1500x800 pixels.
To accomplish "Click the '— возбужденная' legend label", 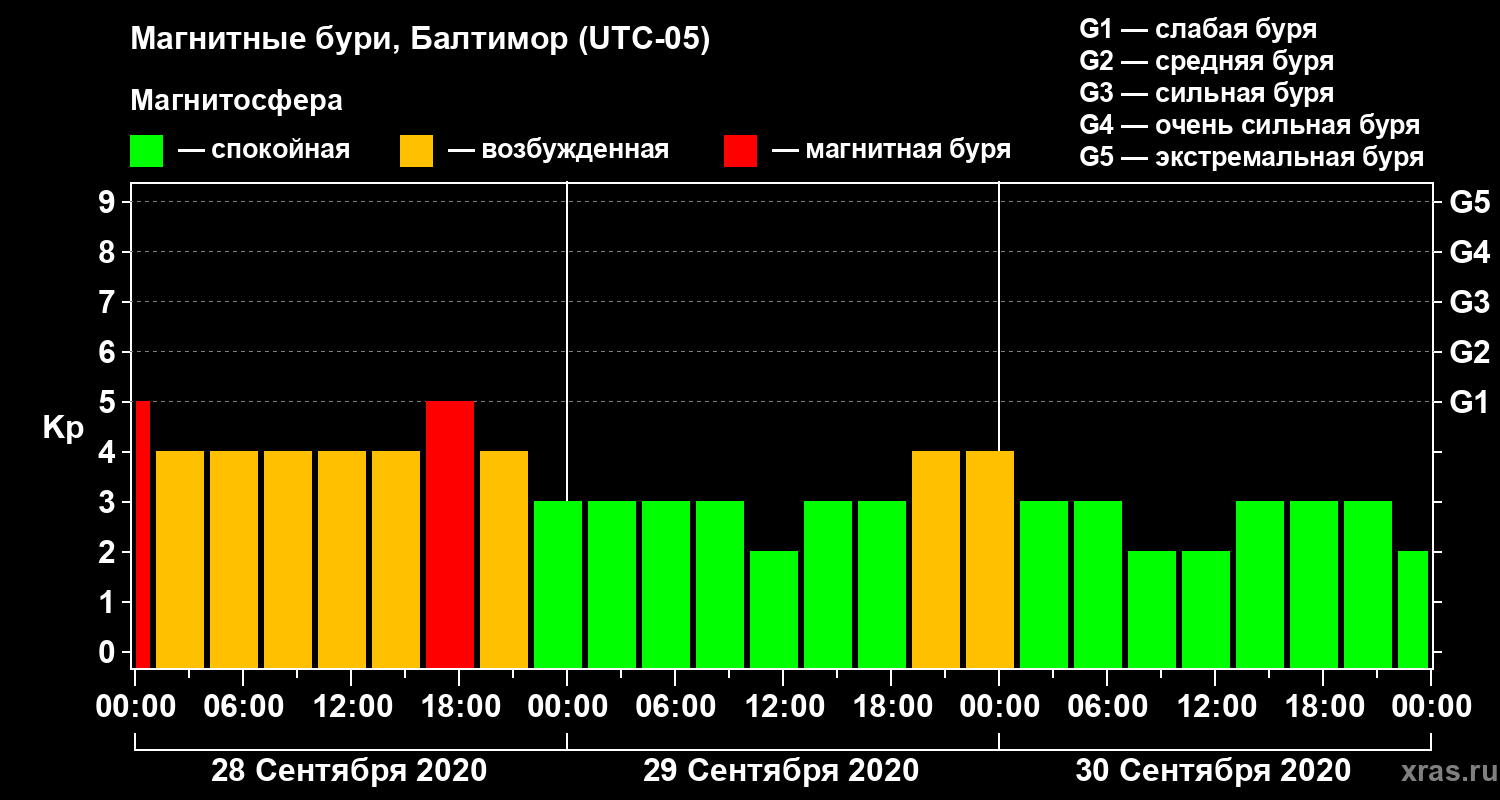I will [558, 150].
